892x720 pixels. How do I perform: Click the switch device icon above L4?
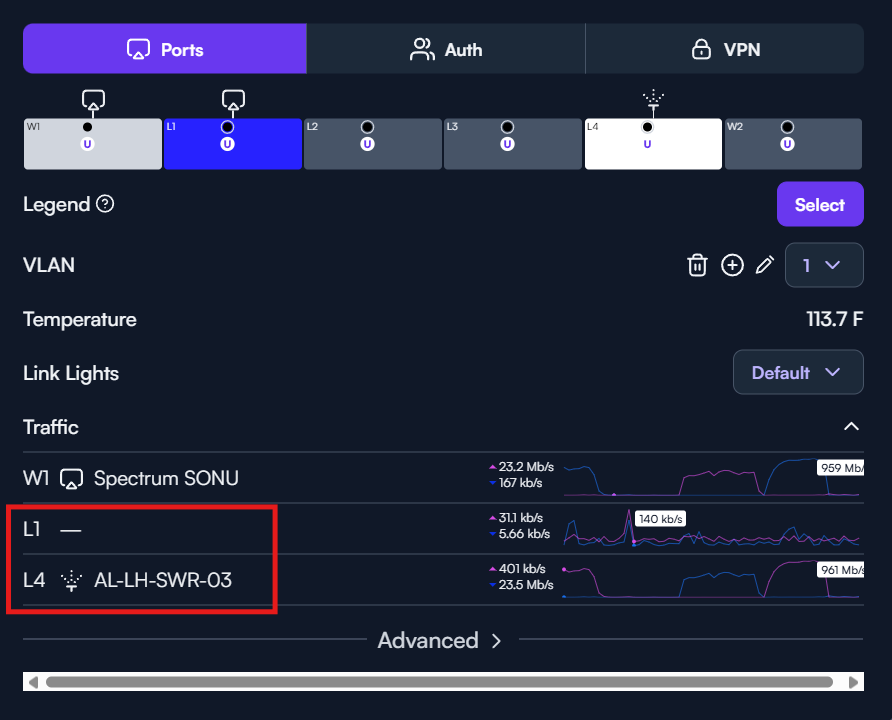point(654,101)
